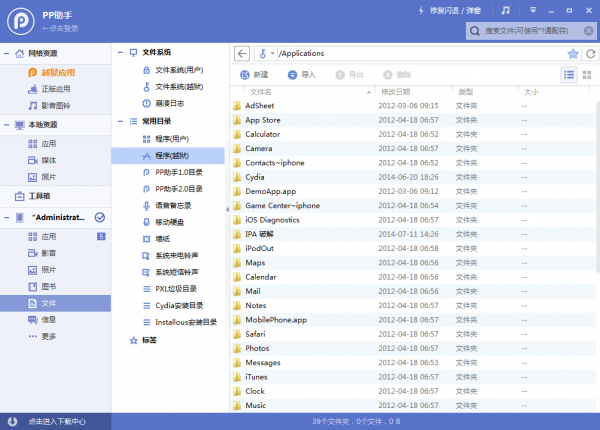Collapse the 网络资源 section
Image resolution: width=600 pixels, height=430 pixels.
(7, 54)
